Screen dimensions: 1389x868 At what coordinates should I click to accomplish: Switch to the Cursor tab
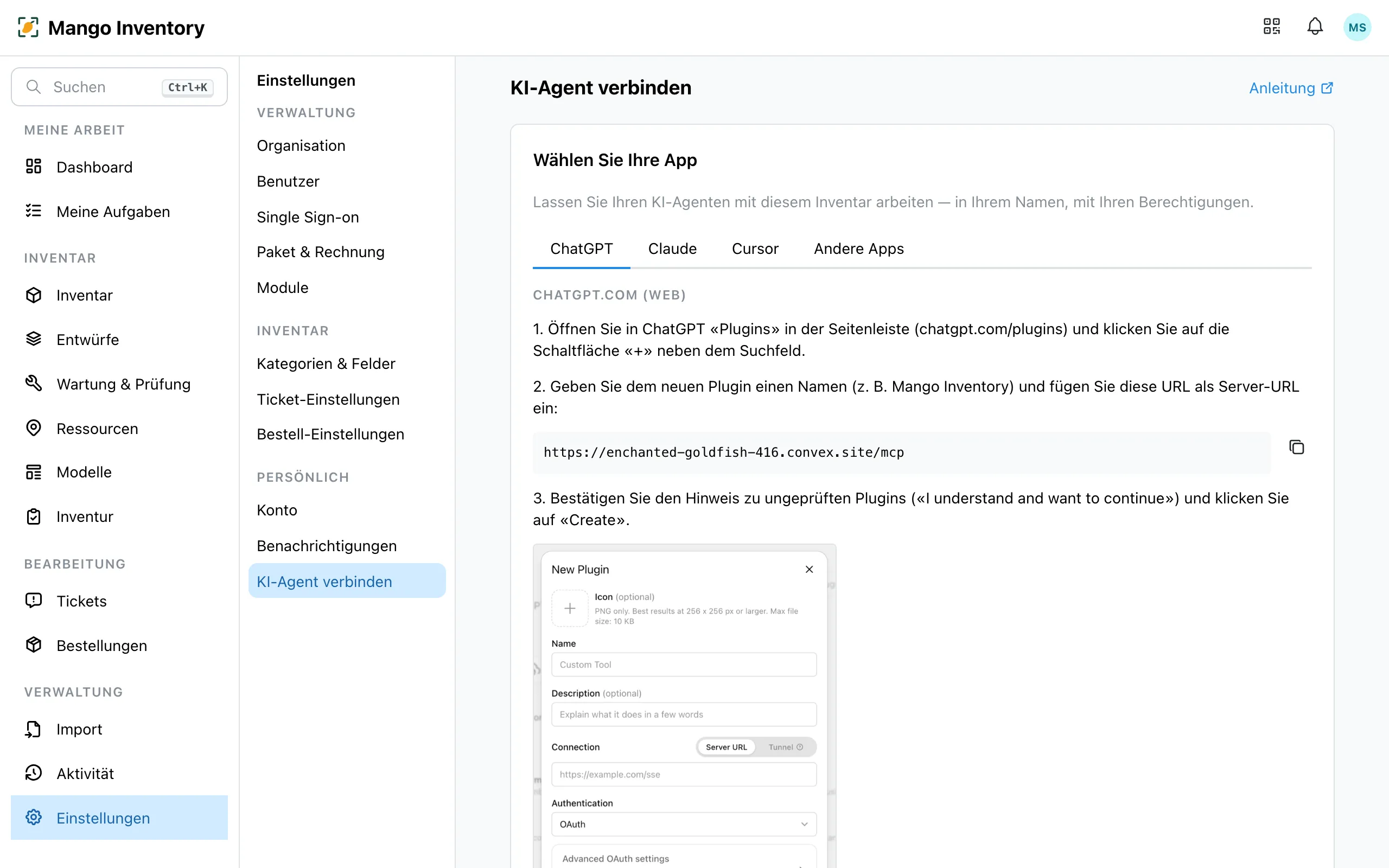pos(755,249)
